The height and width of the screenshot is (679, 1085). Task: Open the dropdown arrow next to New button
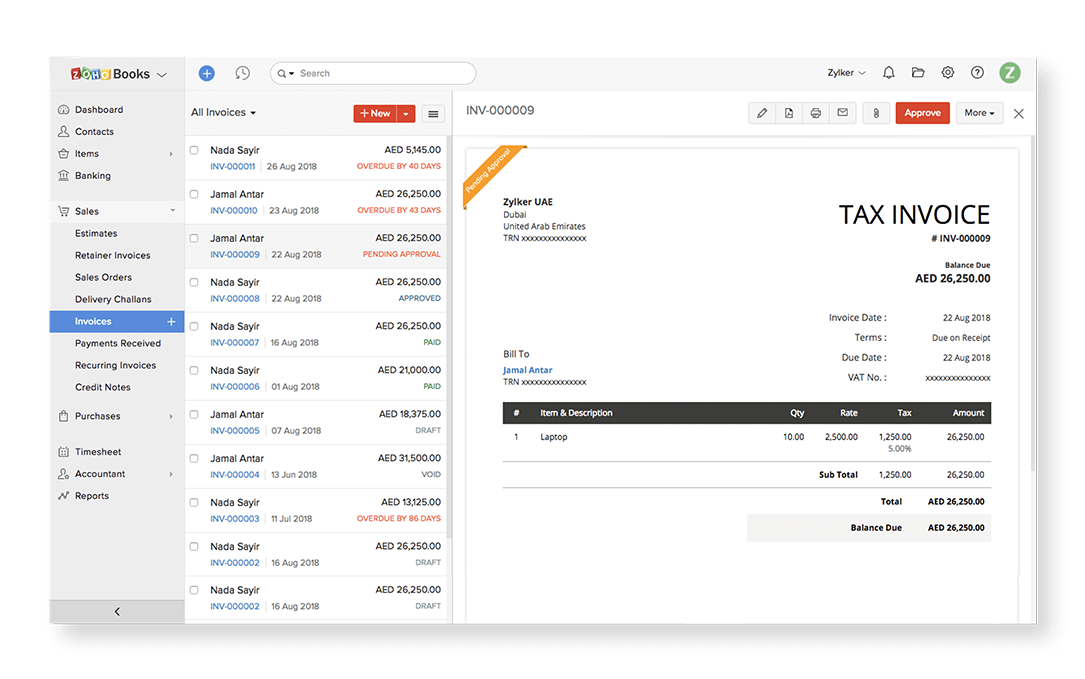[406, 114]
